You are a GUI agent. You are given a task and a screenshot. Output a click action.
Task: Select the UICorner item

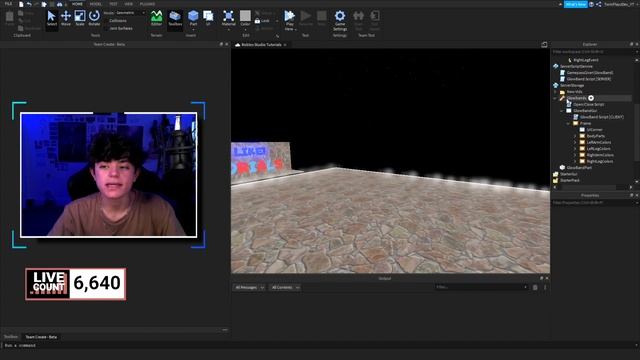(x=594, y=130)
